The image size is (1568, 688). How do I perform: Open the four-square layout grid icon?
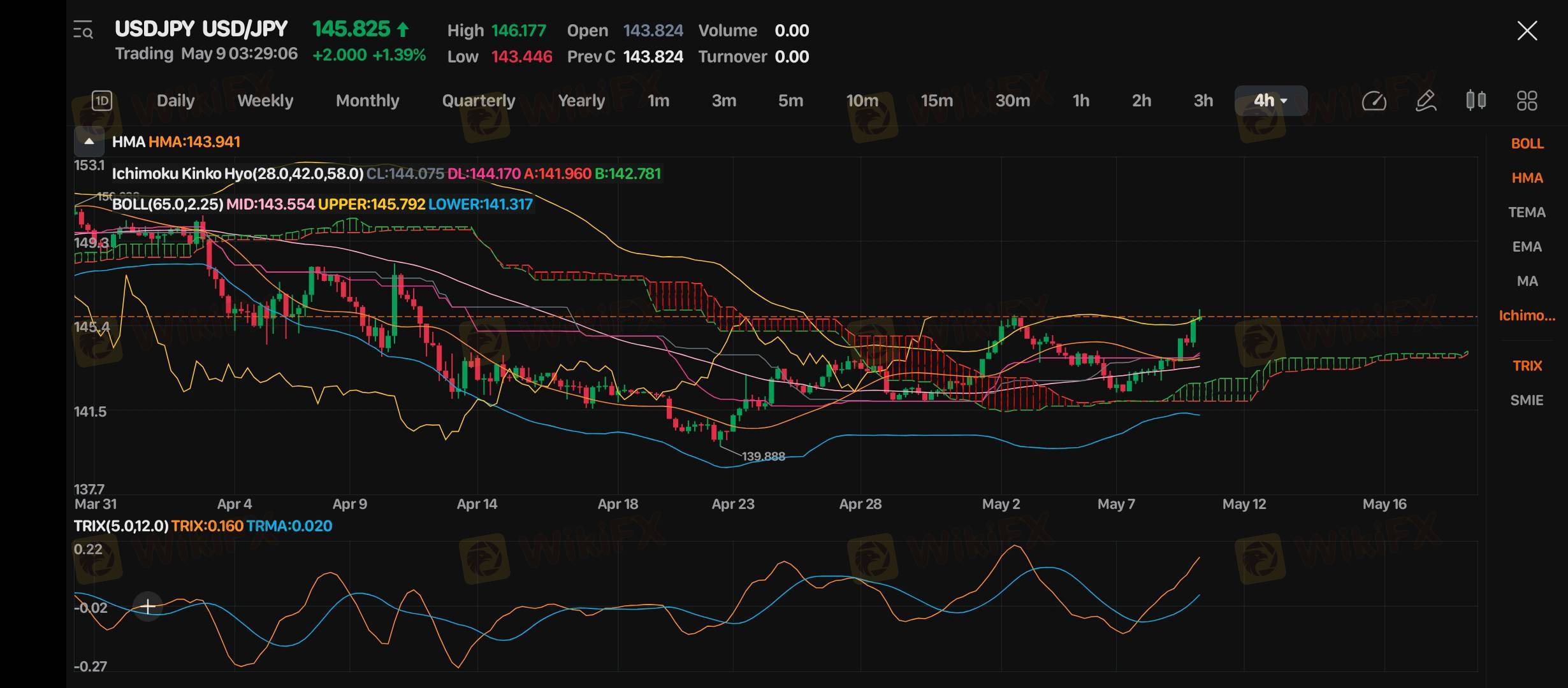(x=1527, y=101)
